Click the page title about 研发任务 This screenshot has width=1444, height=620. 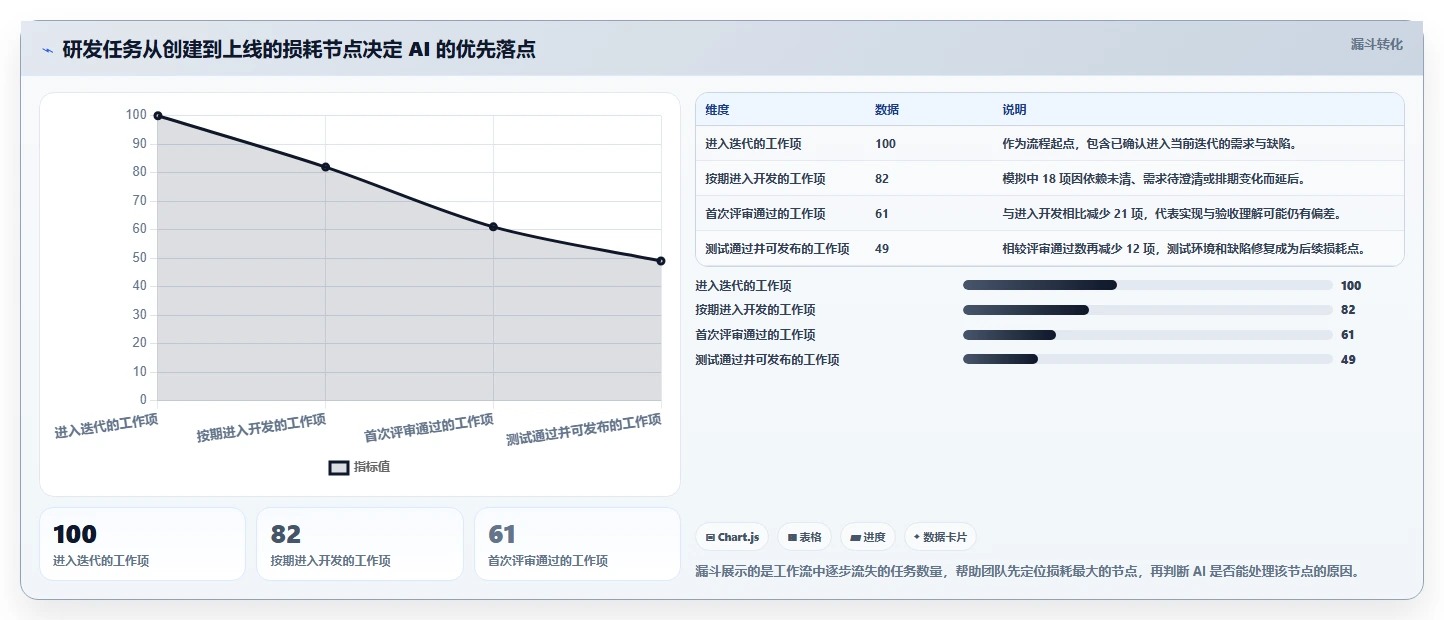pyautogui.click(x=299, y=50)
